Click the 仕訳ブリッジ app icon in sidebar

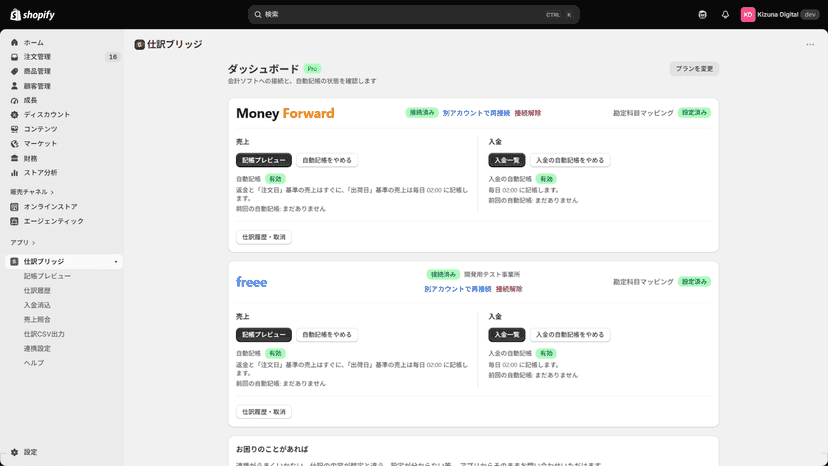click(14, 262)
